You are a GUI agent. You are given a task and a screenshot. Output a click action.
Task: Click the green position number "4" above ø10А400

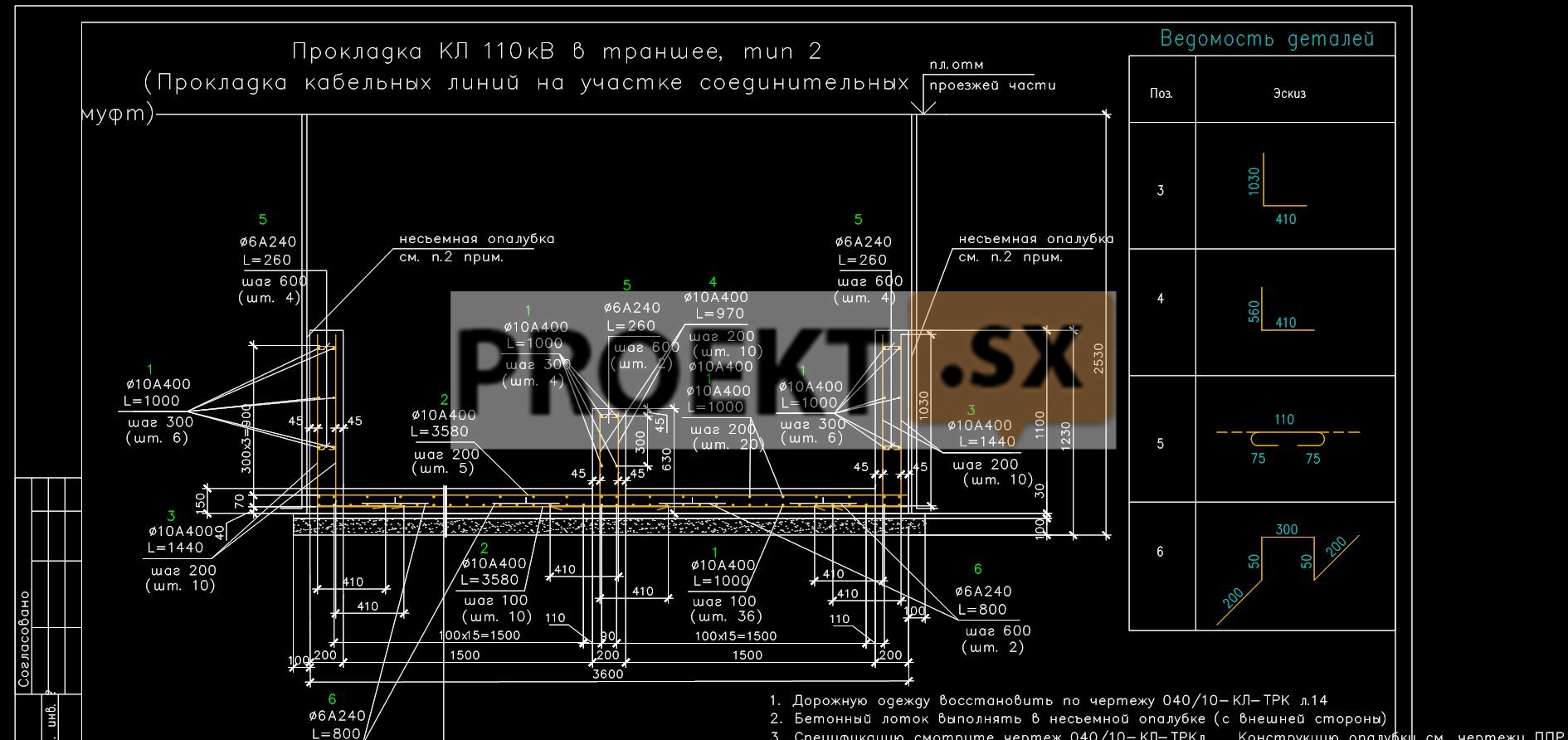713,282
